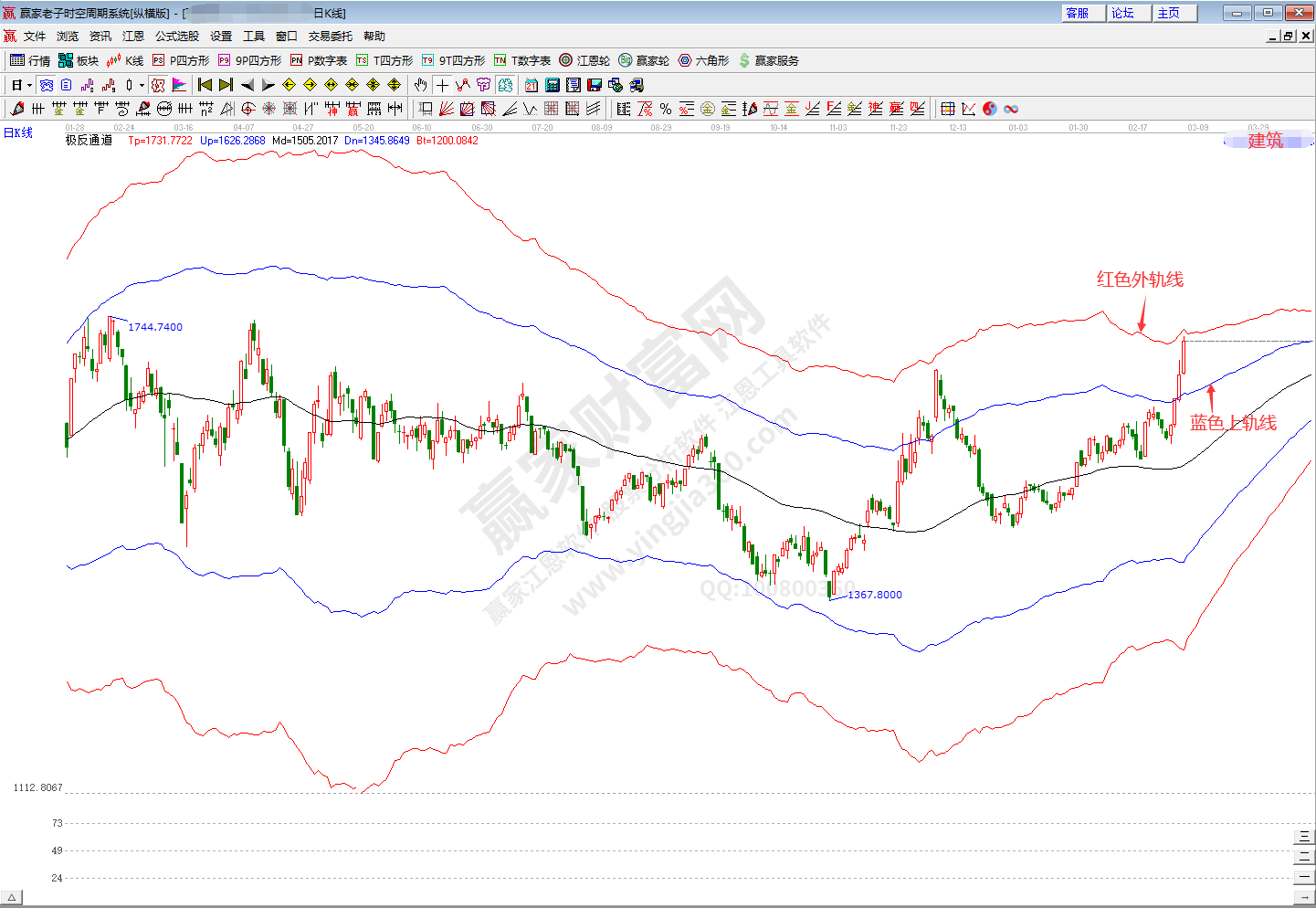Click the percent sign tool icon
The image size is (1316, 908).
[x=666, y=109]
